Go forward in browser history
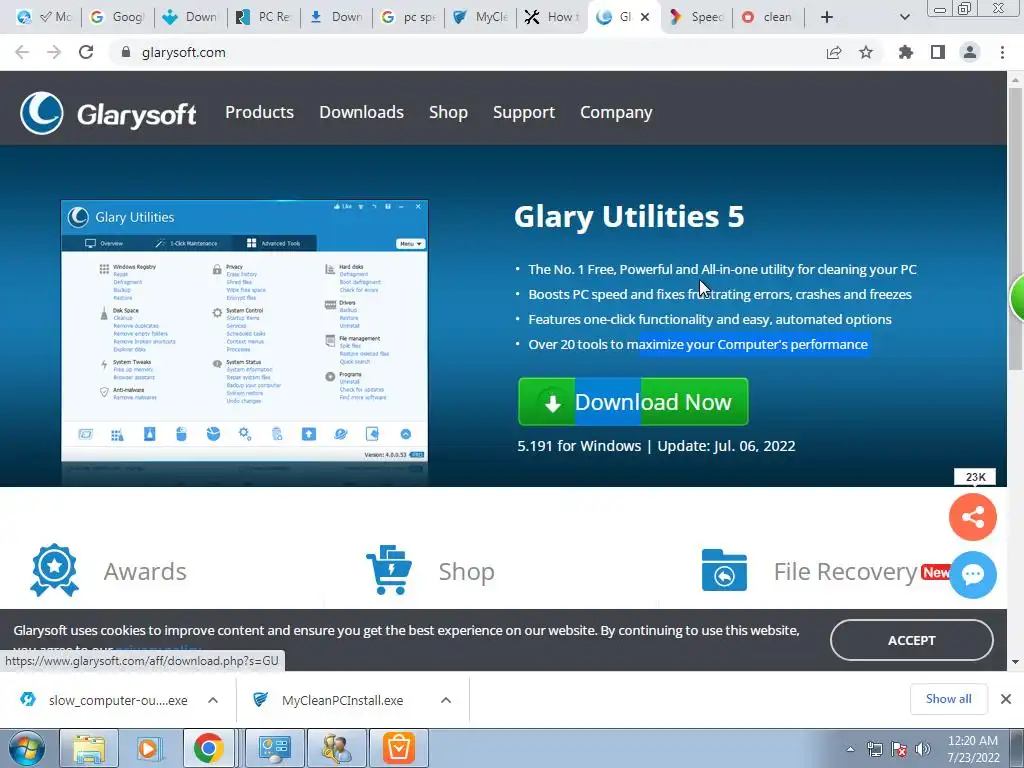This screenshot has height=768, width=1024. click(54, 52)
